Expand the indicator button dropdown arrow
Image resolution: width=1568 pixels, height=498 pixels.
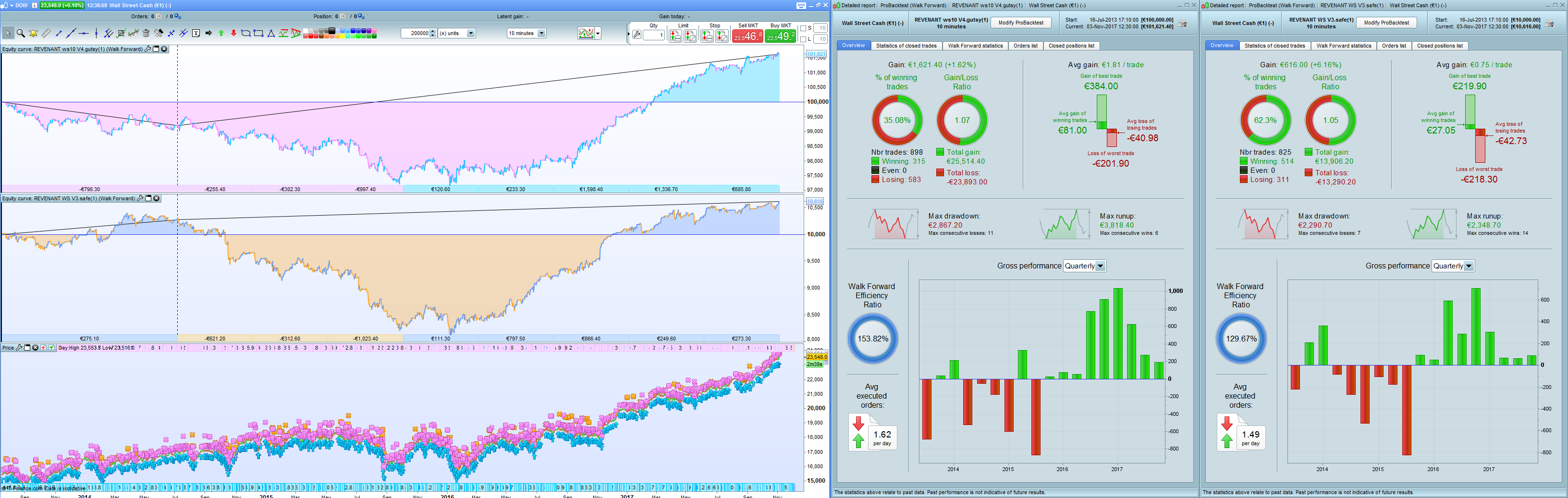pos(598,34)
